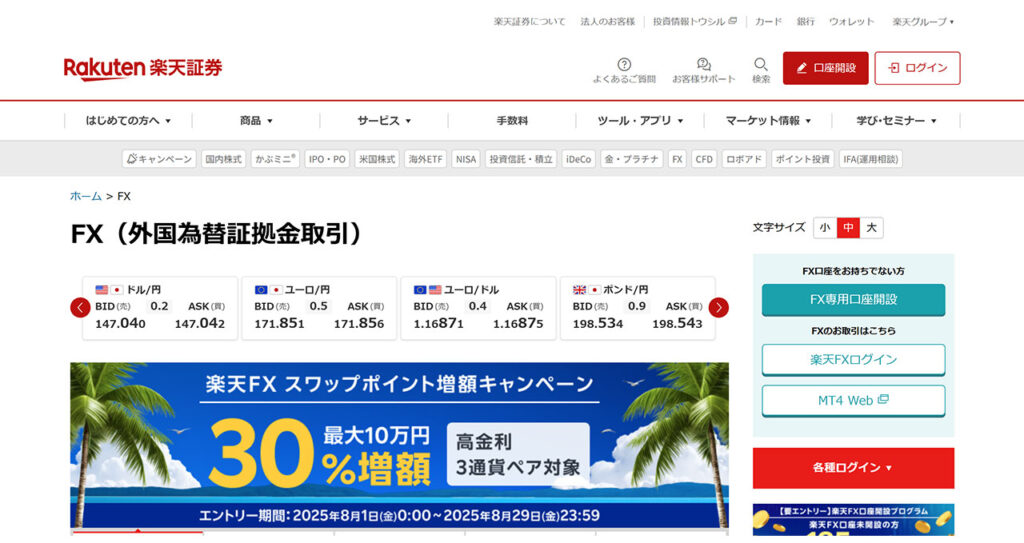Open the FX quick link chip

point(677,159)
